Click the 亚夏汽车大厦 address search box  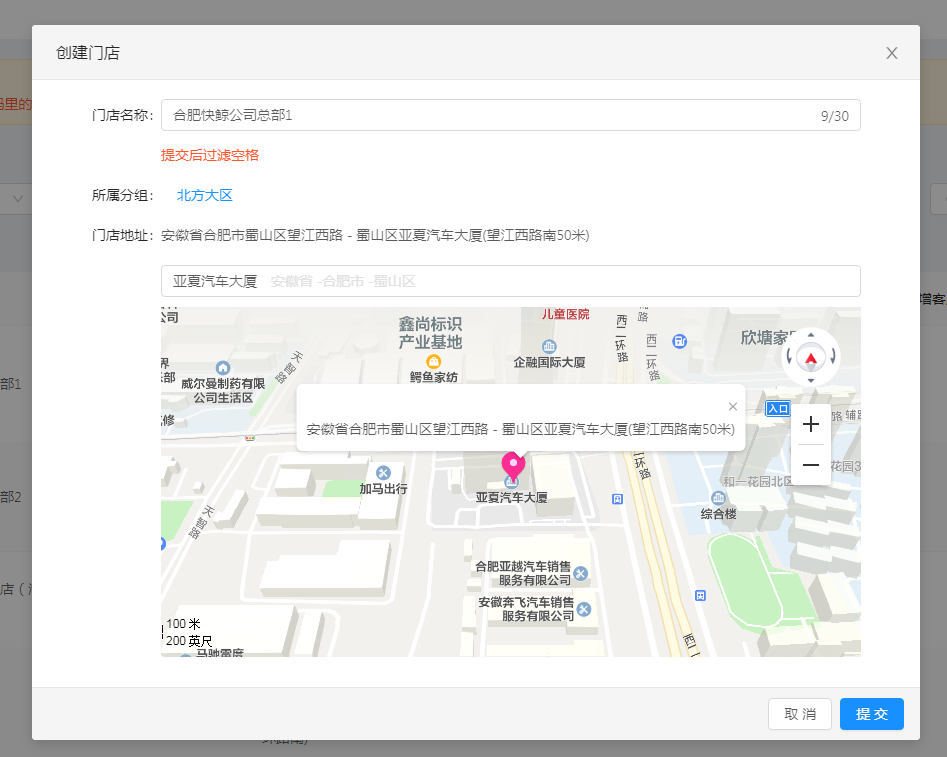tap(510, 281)
